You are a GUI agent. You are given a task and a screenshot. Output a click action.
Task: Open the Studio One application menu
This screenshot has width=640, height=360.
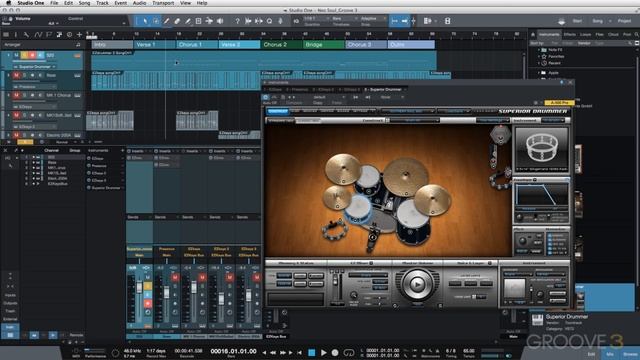(x=31, y=3)
